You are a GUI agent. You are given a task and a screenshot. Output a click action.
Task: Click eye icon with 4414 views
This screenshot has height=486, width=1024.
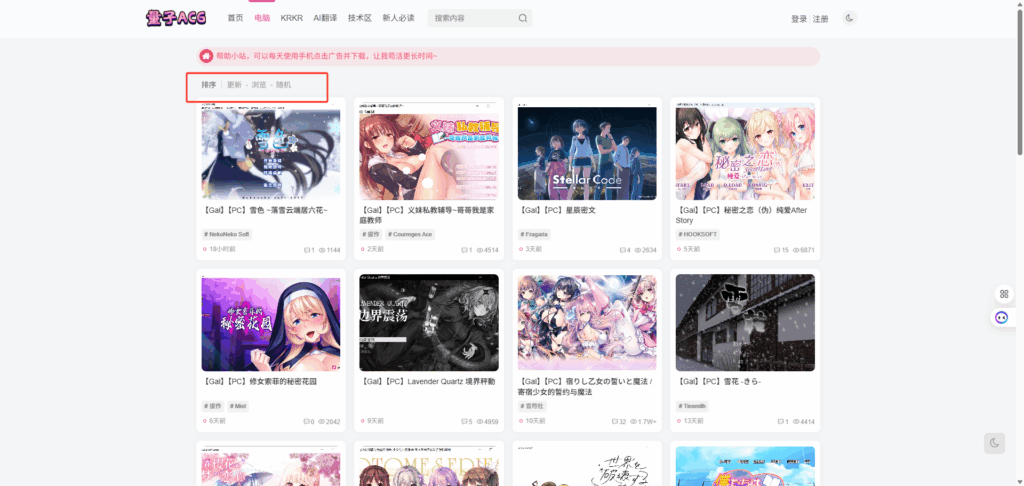(x=796, y=422)
